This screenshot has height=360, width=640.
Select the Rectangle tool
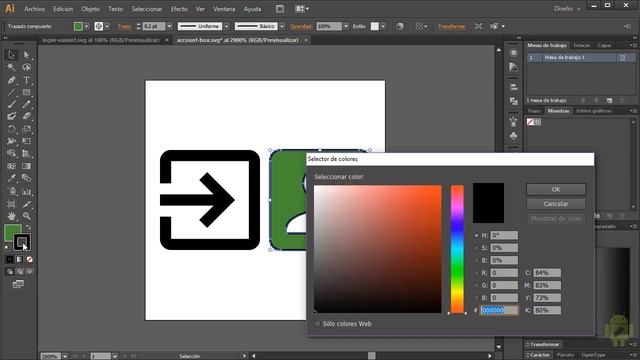(x=27, y=92)
